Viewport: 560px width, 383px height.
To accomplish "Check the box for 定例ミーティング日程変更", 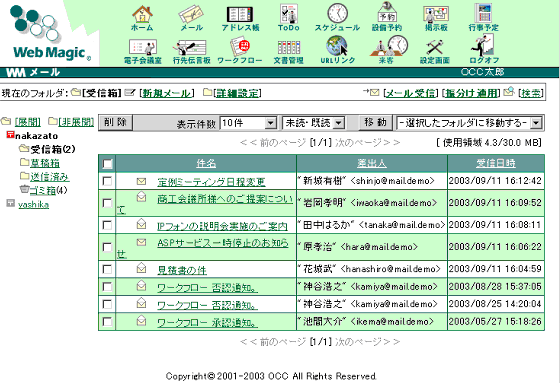I will [x=107, y=181].
